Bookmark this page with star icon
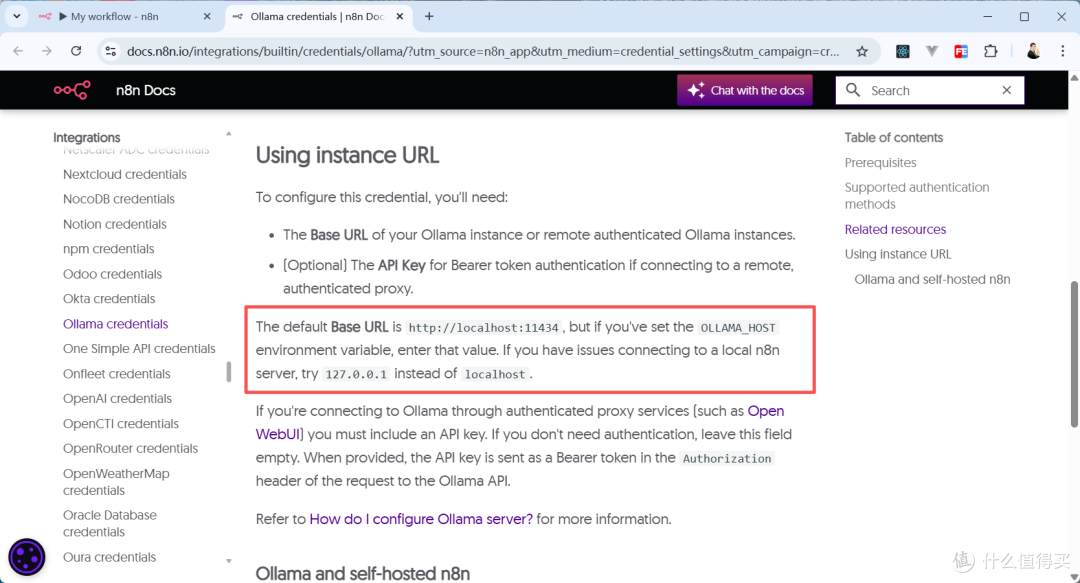 tap(862, 51)
